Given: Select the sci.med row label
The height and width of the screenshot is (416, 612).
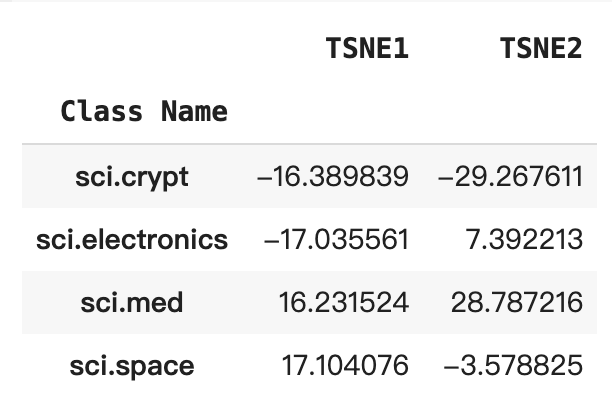Looking at the screenshot, I should tap(132, 302).
